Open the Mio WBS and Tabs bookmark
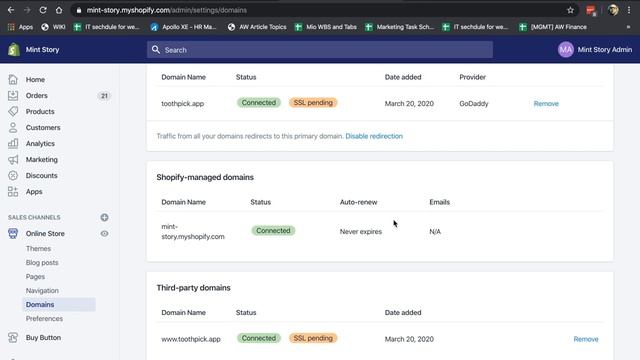The width and height of the screenshot is (640, 360). click(x=326, y=27)
